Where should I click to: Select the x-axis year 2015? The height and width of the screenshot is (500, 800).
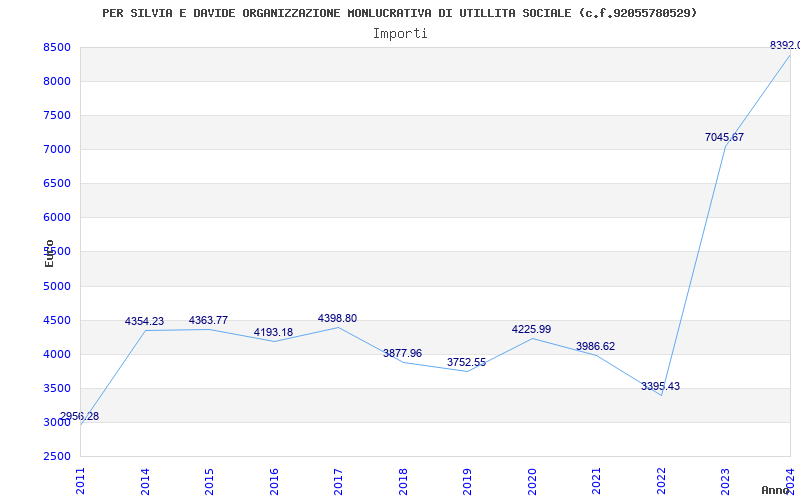[209, 481]
